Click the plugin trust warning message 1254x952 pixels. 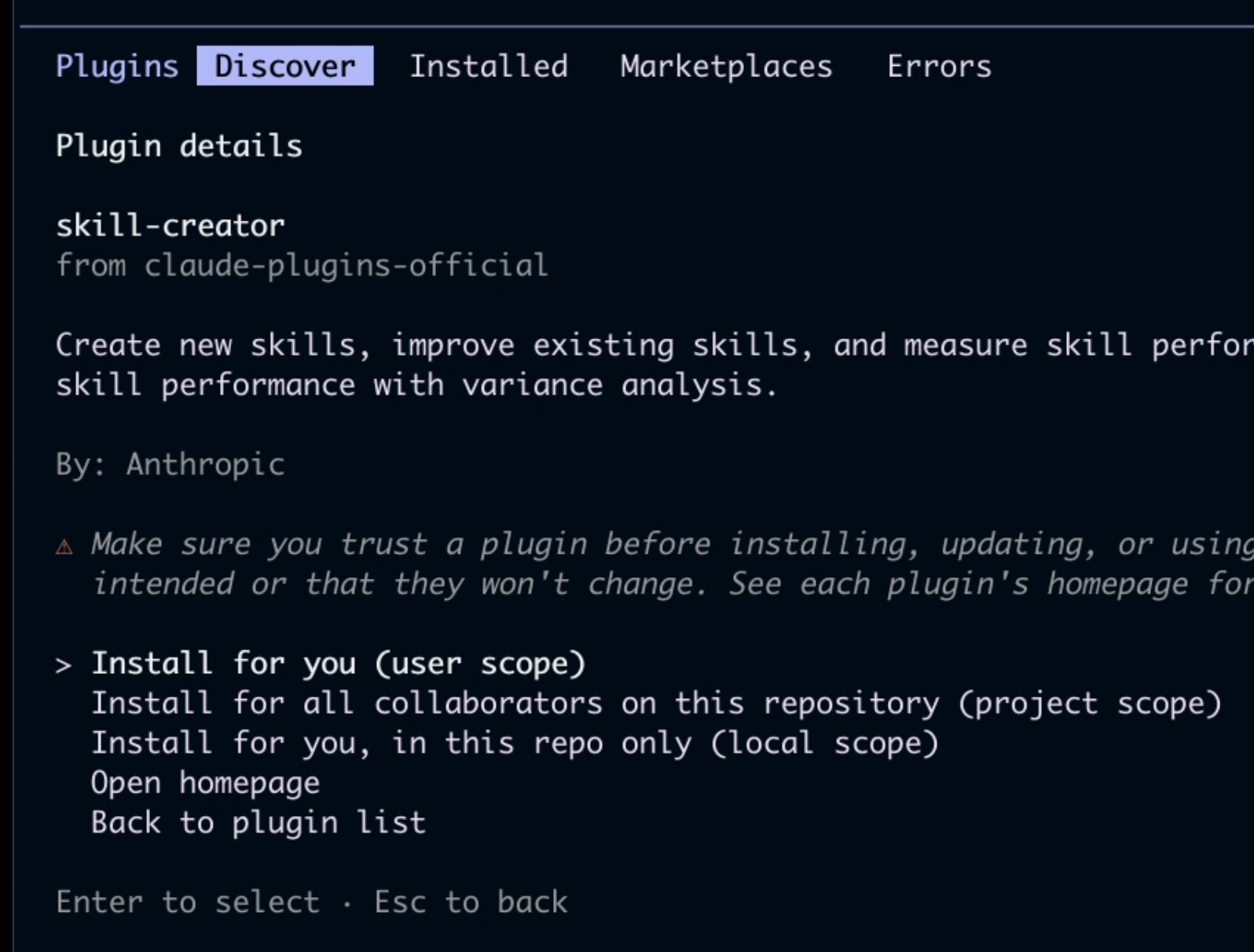coord(673,564)
